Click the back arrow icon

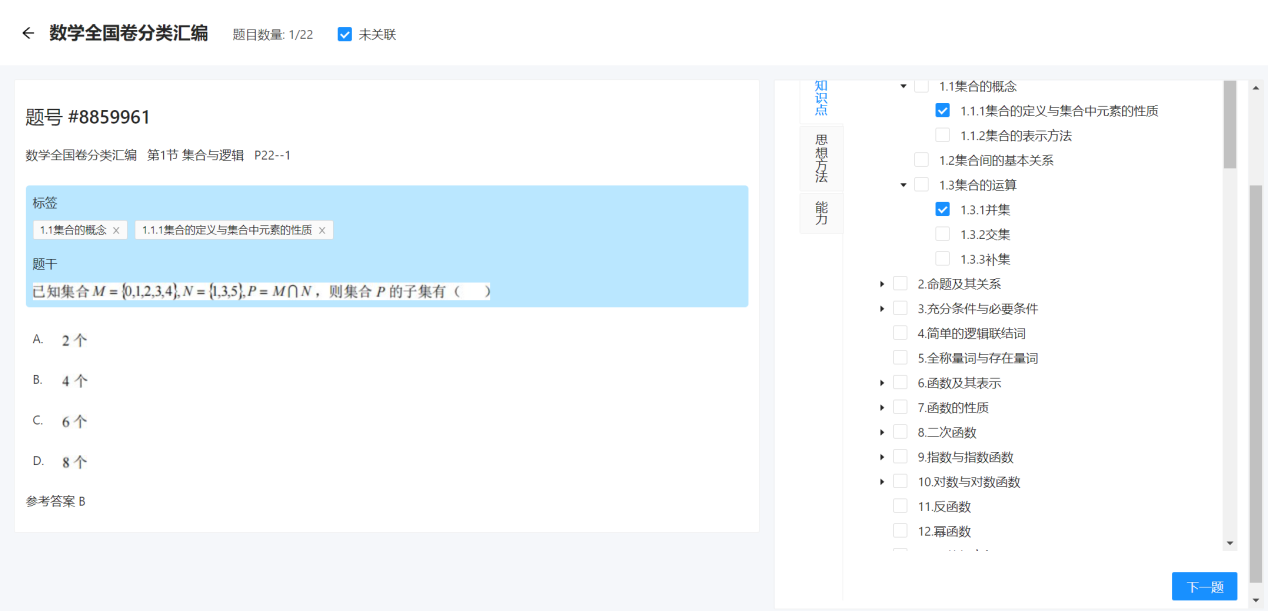(x=28, y=33)
